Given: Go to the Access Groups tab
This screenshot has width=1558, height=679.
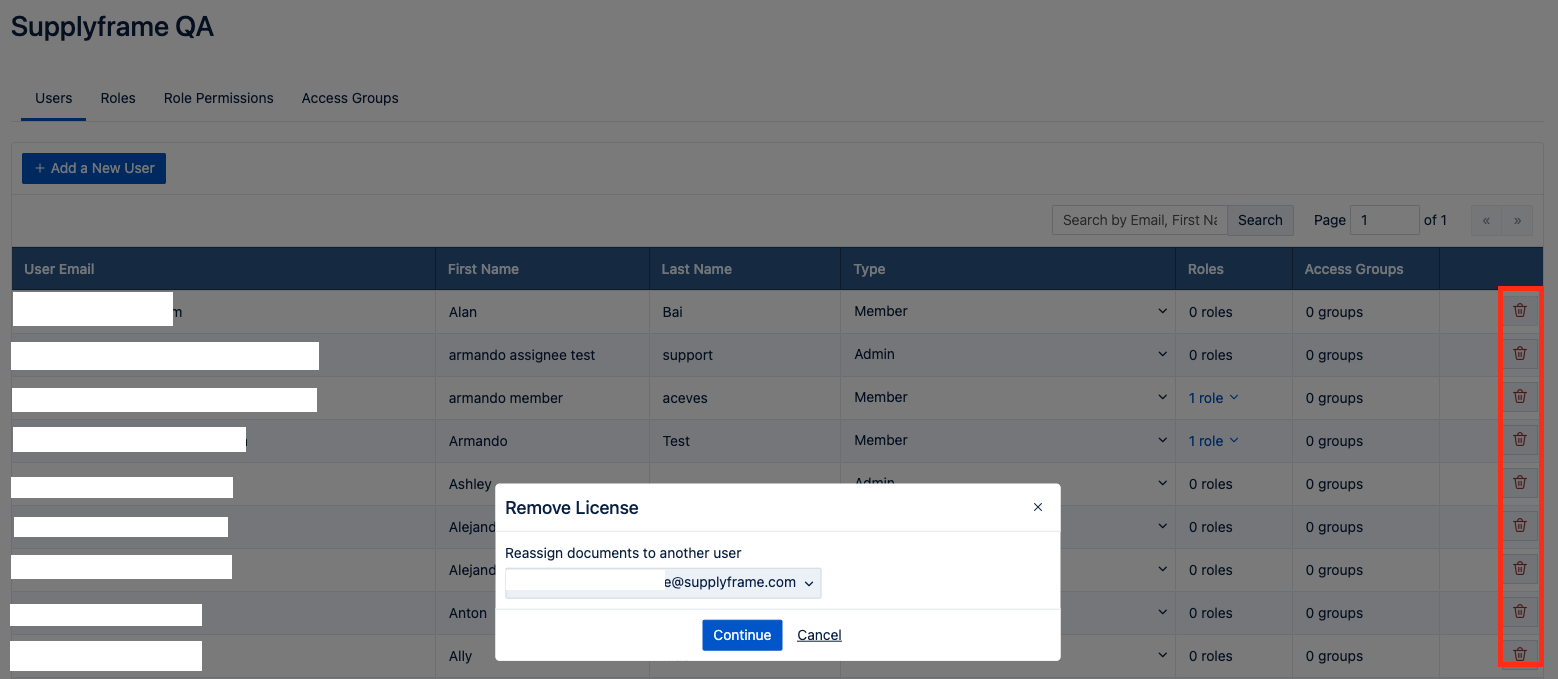Looking at the screenshot, I should click(x=350, y=98).
